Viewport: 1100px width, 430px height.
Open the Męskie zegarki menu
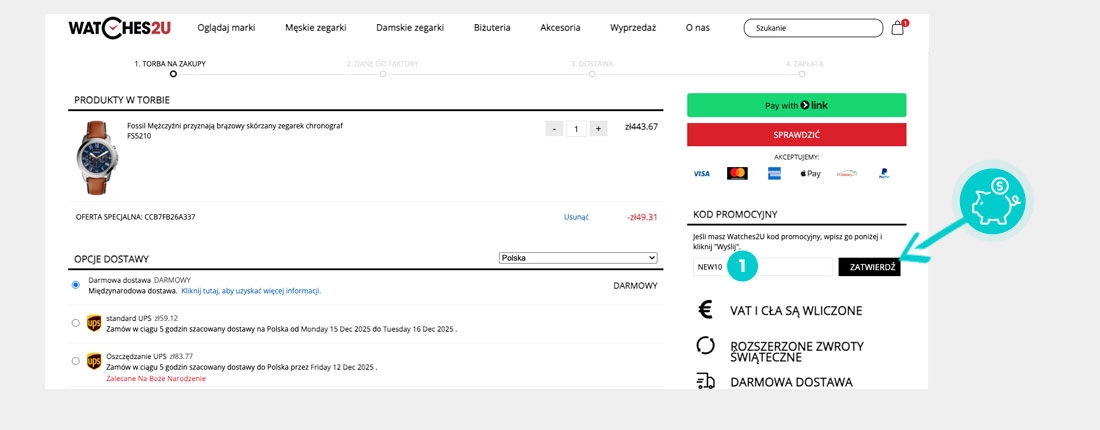(316, 28)
